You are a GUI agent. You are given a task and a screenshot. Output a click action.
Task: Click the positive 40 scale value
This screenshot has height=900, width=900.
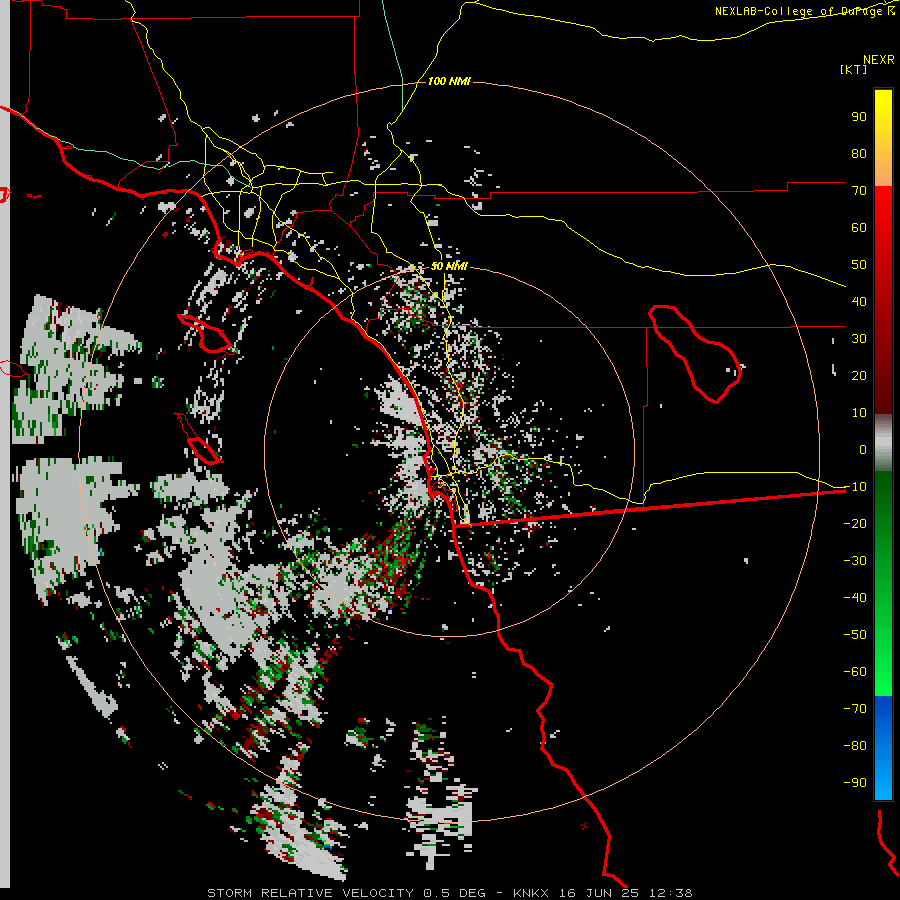click(x=859, y=301)
